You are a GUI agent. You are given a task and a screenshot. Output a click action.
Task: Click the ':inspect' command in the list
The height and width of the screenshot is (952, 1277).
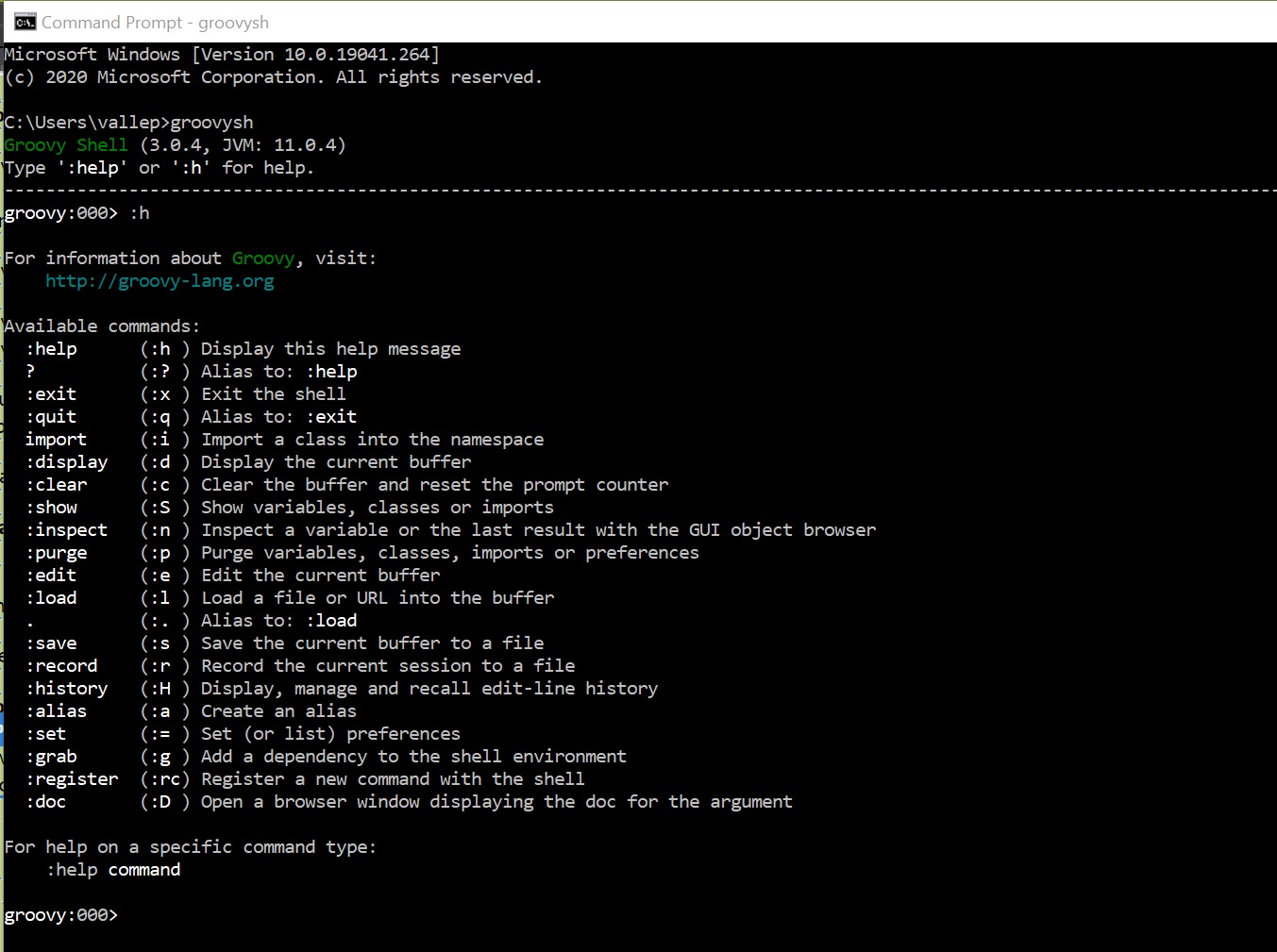pyautogui.click(x=66, y=530)
